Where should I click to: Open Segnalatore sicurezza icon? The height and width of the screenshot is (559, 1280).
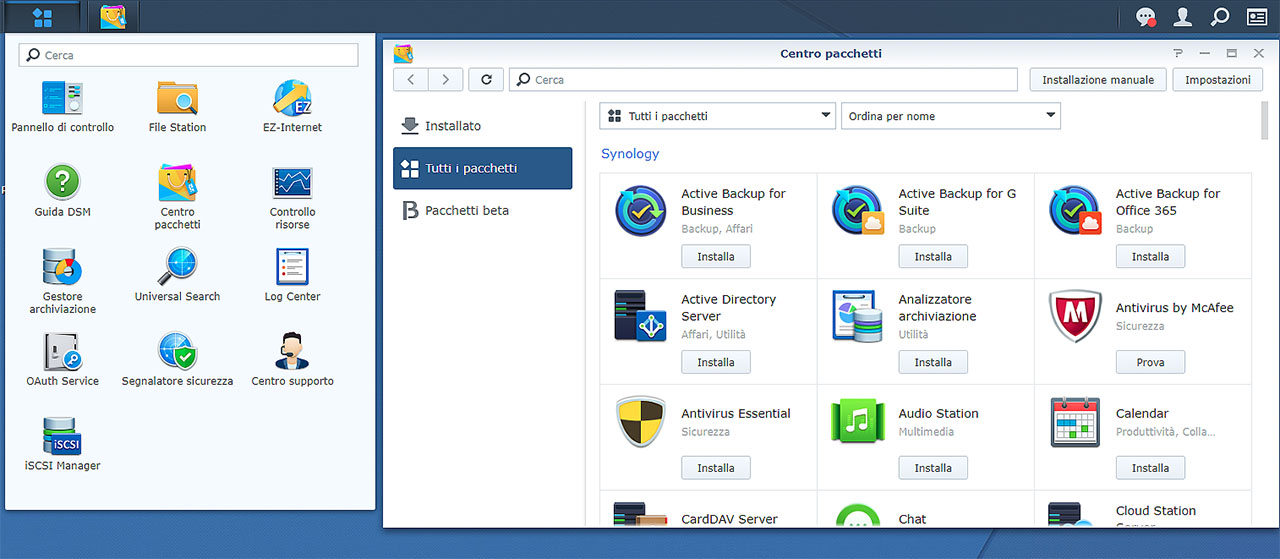[x=177, y=352]
